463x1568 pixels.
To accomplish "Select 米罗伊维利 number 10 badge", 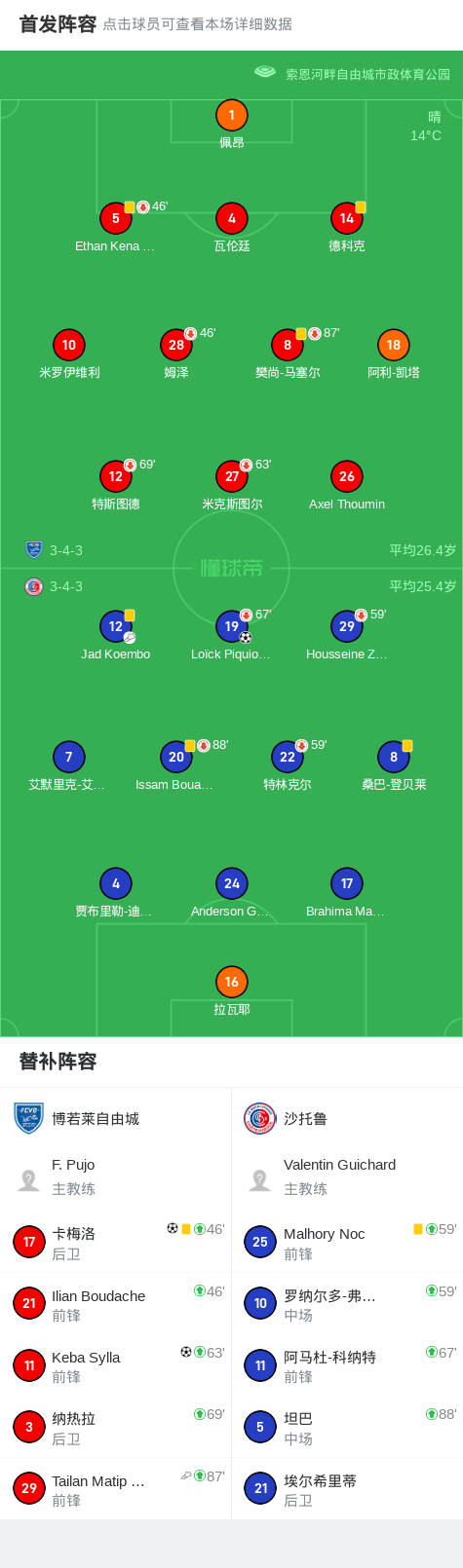I will pos(69,345).
